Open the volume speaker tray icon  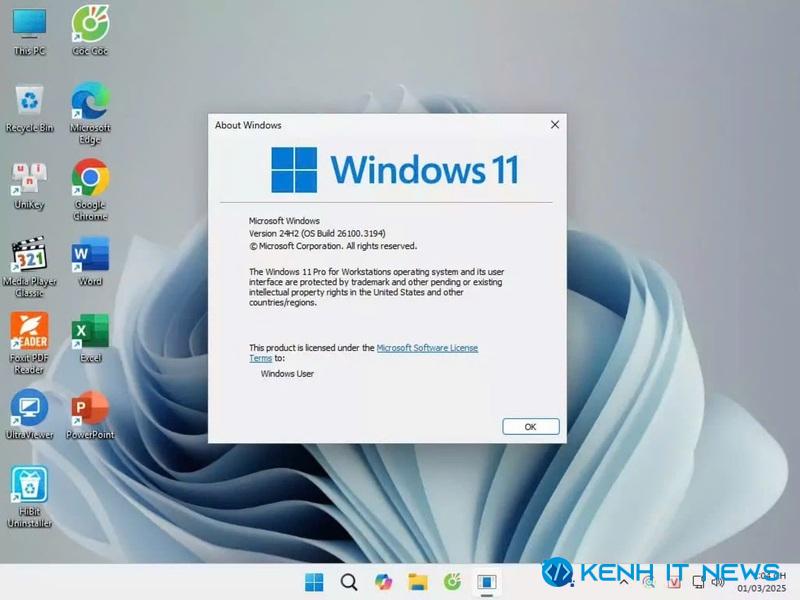coord(718,582)
